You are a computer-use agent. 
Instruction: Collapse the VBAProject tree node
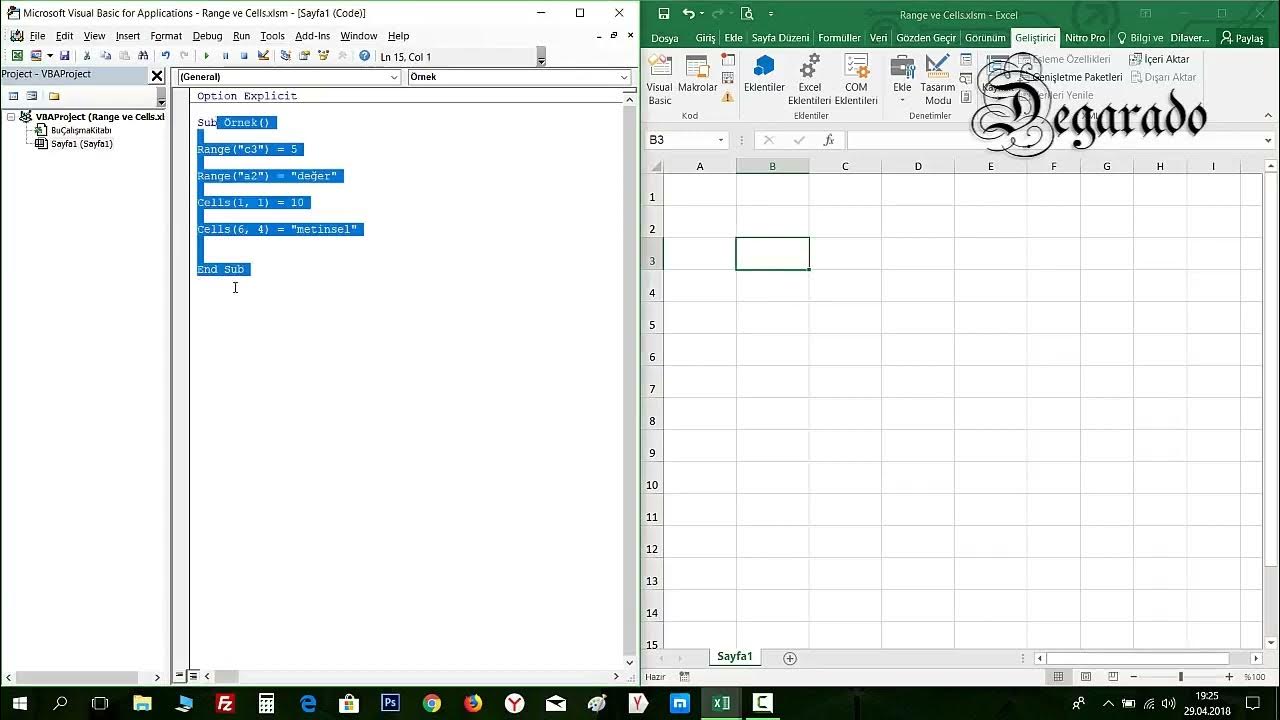[x=11, y=117]
